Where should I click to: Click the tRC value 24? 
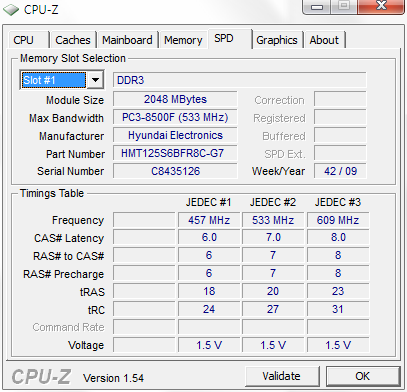(209, 310)
